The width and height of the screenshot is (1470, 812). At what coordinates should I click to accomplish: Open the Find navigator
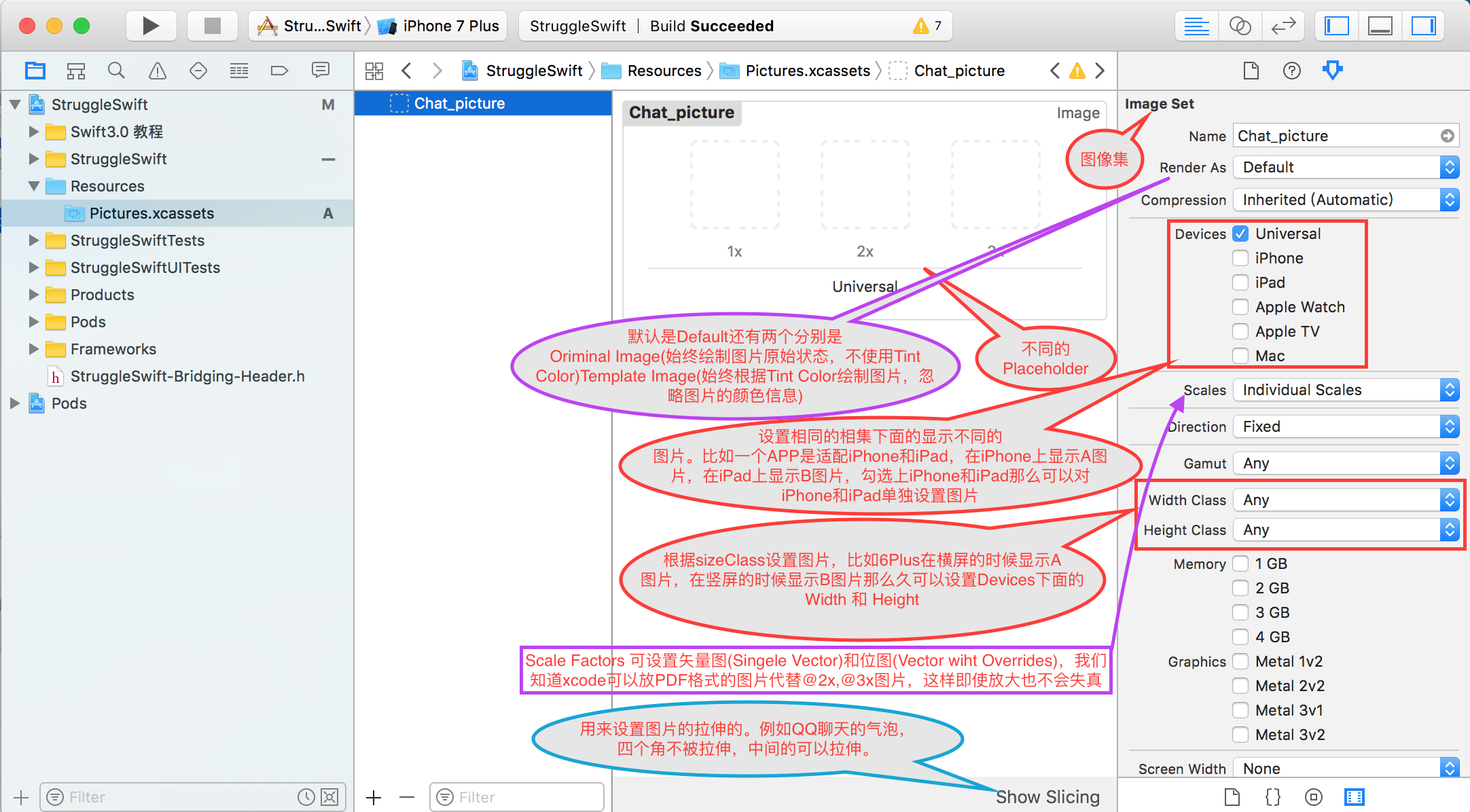[117, 71]
